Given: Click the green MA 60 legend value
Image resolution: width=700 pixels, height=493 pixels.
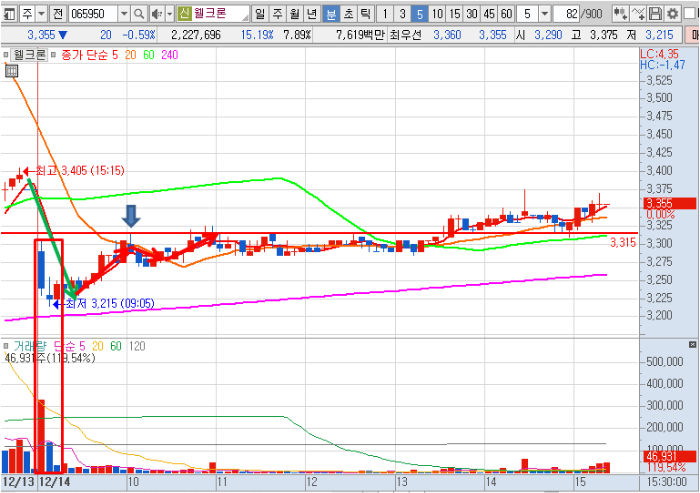Looking at the screenshot, I should pyautogui.click(x=149, y=55).
